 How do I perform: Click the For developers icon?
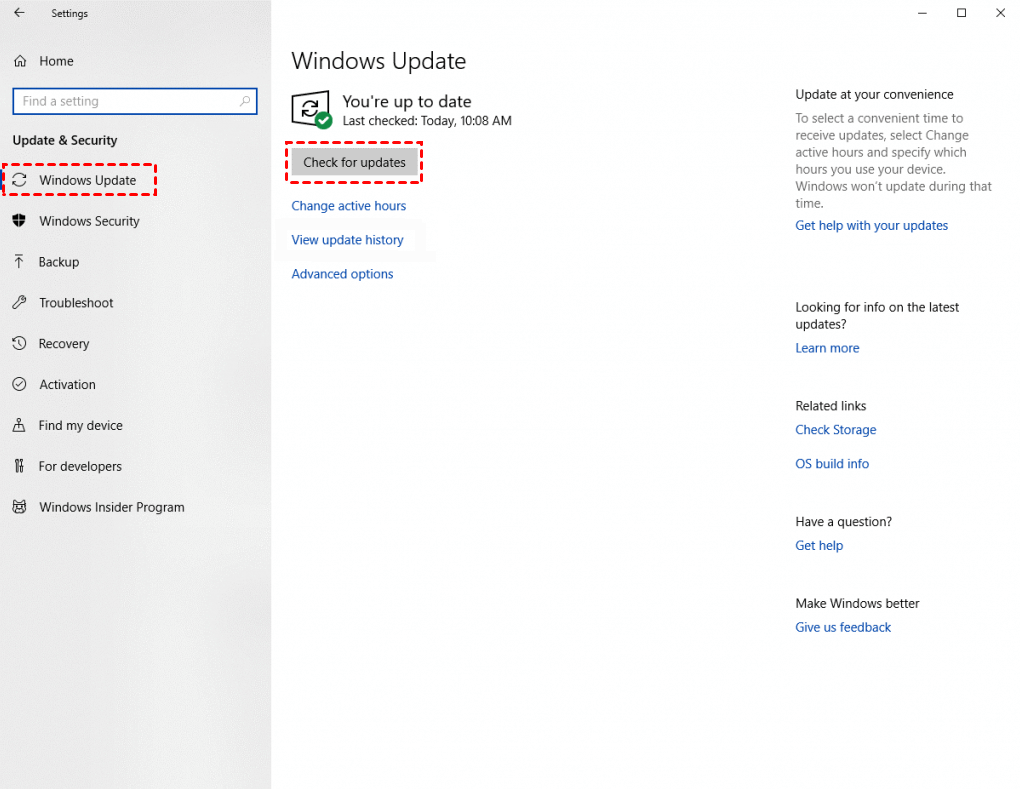tap(19, 467)
